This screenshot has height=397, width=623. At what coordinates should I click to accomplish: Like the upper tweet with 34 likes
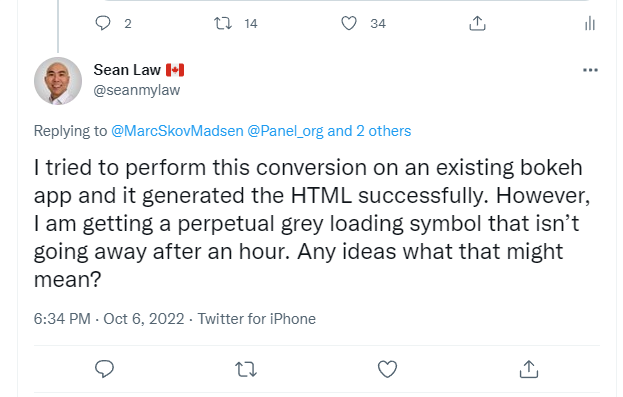(349, 23)
